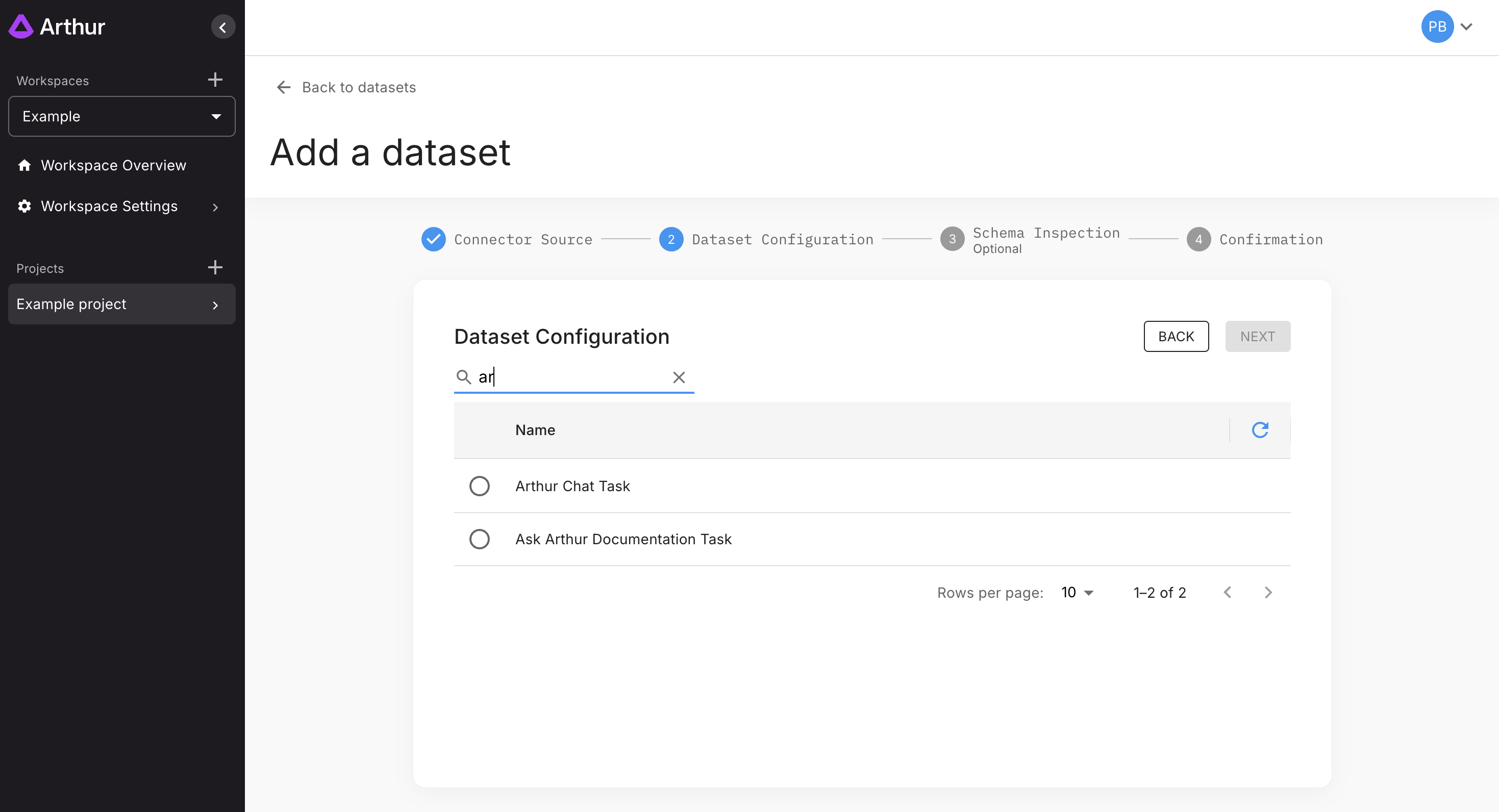1499x812 pixels.
Task: Select Arthur Chat Task radio button
Action: [480, 486]
